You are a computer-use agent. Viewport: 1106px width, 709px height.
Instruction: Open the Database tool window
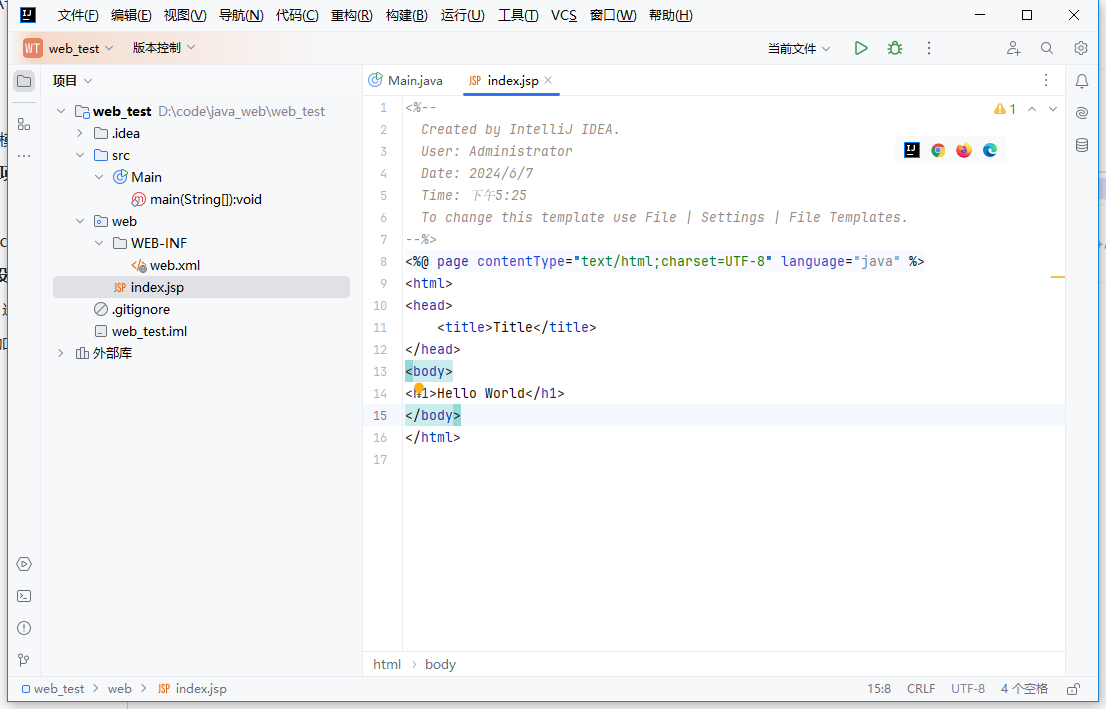point(1081,145)
